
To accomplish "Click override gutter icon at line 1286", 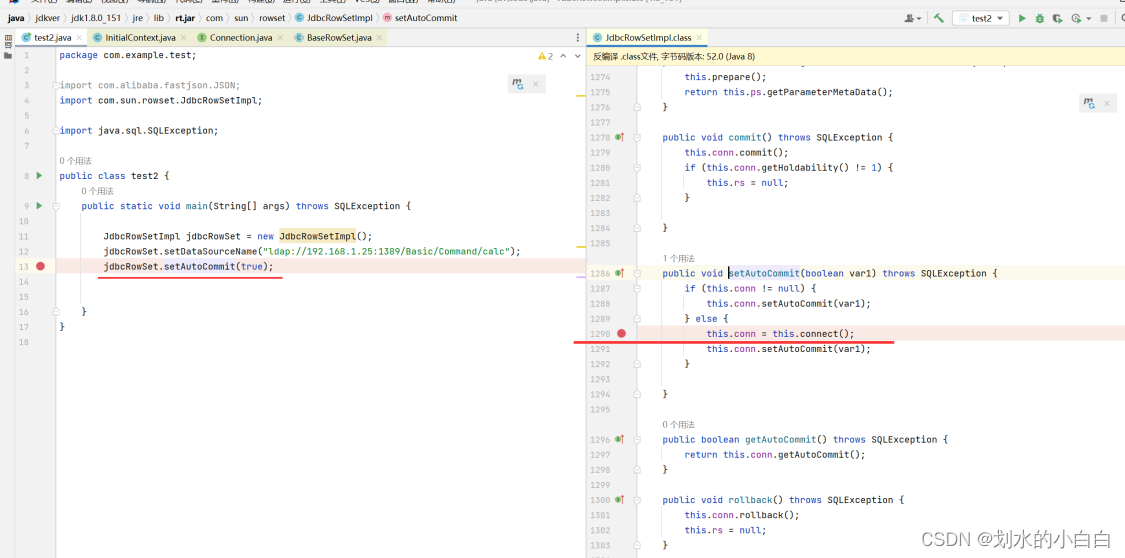I will pyautogui.click(x=620, y=273).
